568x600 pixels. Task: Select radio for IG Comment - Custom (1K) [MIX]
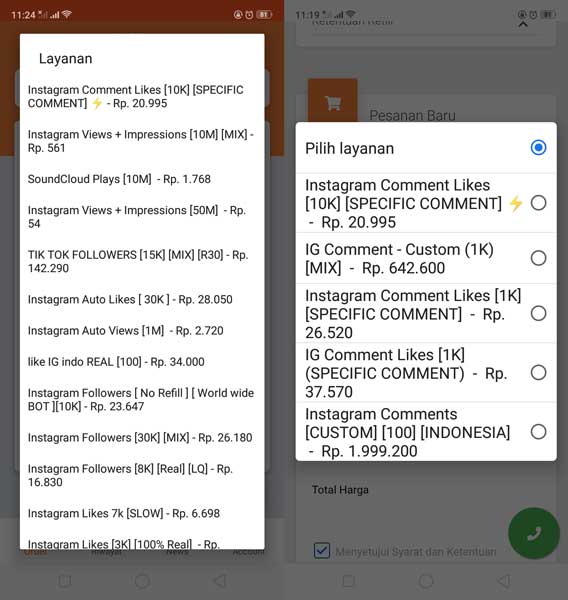pos(538,258)
